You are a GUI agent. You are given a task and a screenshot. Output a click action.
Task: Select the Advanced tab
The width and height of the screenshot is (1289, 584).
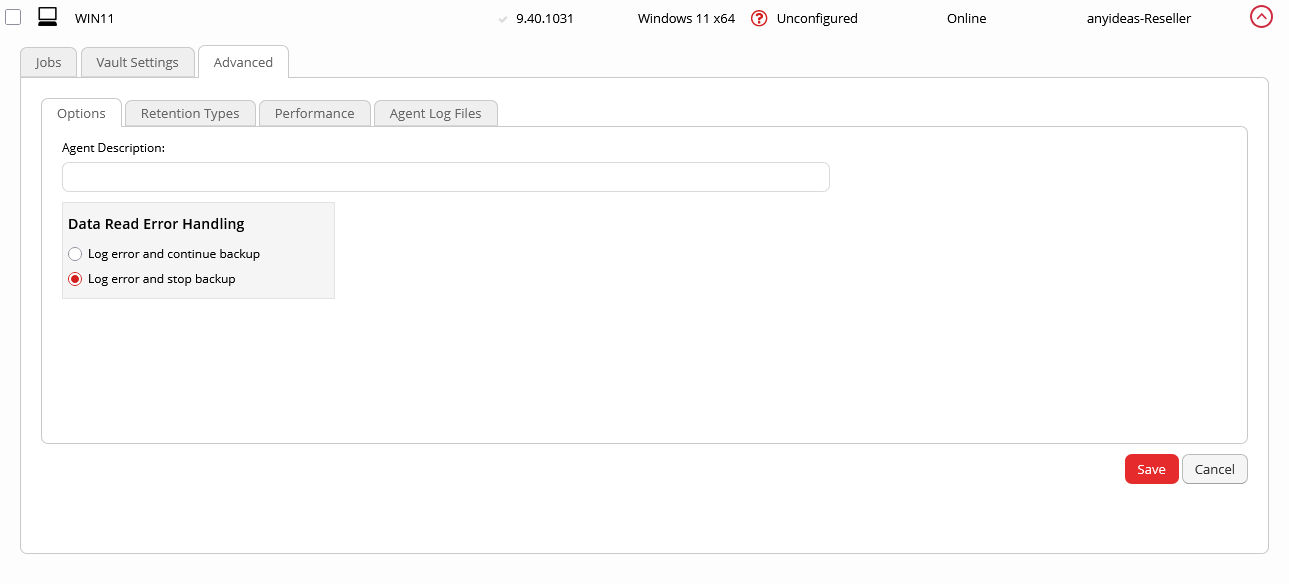point(243,62)
